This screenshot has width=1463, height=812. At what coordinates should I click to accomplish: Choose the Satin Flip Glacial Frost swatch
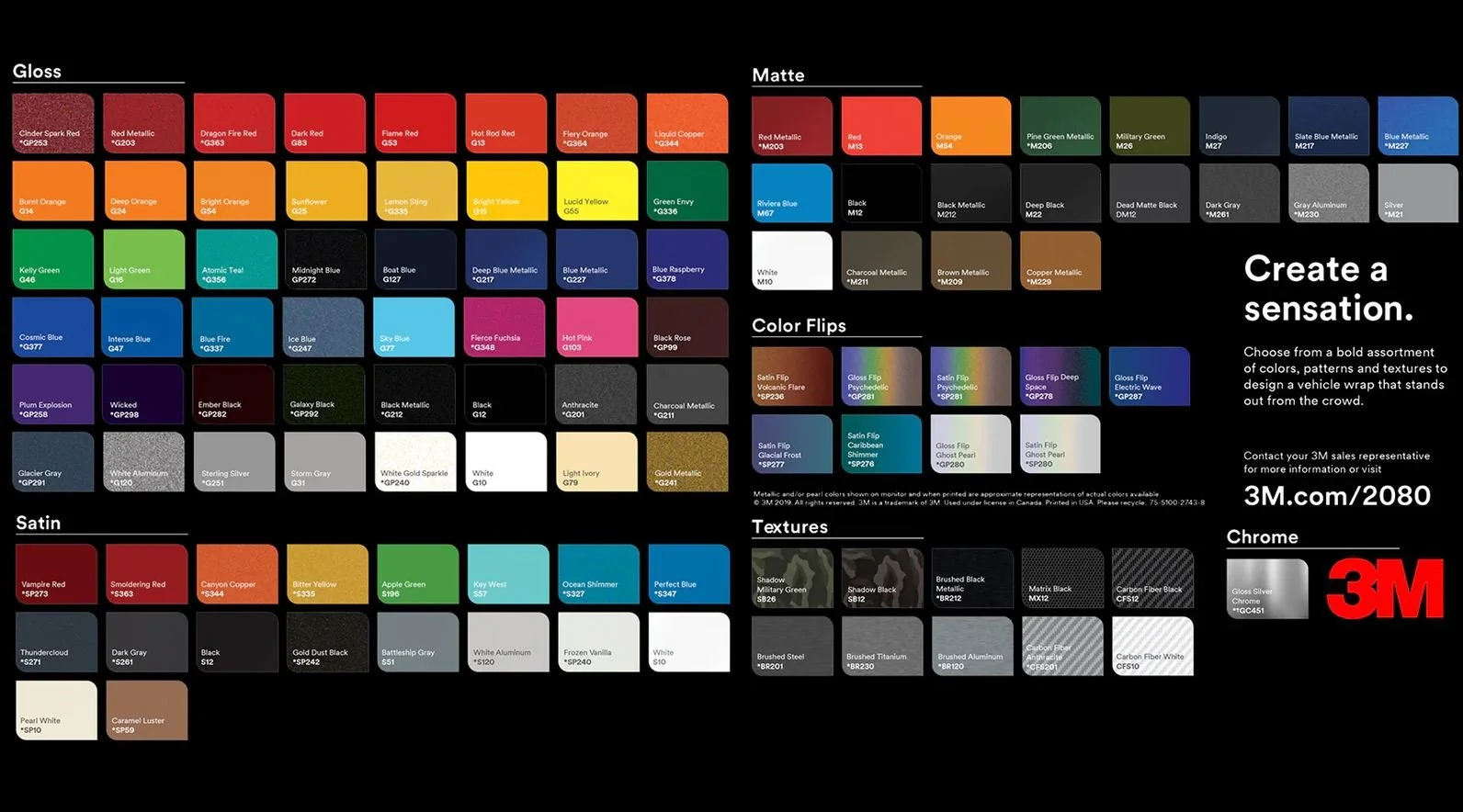[x=792, y=444]
